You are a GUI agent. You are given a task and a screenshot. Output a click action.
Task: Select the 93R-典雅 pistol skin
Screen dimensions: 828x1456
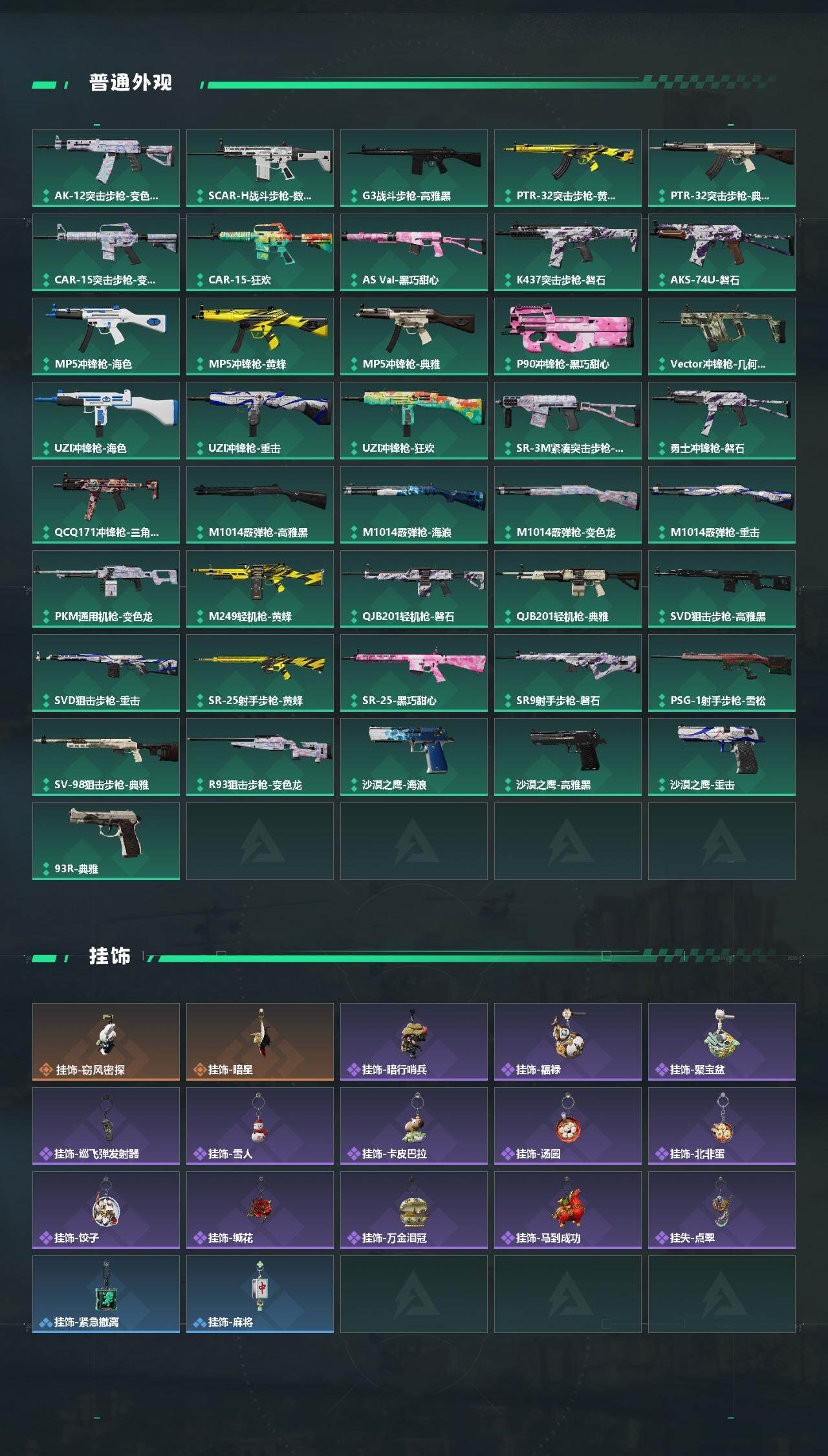[x=106, y=841]
